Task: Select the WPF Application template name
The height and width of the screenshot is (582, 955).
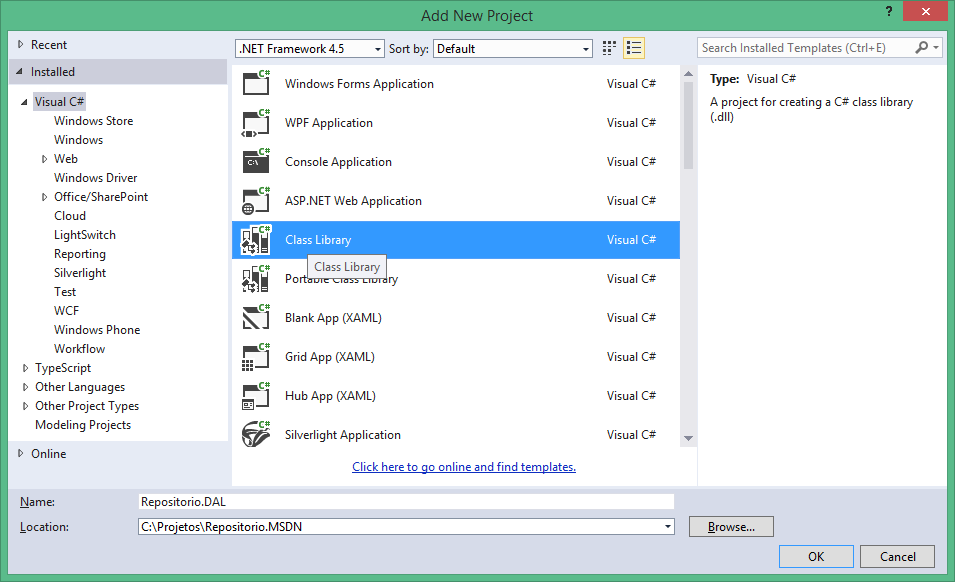Action: point(329,123)
